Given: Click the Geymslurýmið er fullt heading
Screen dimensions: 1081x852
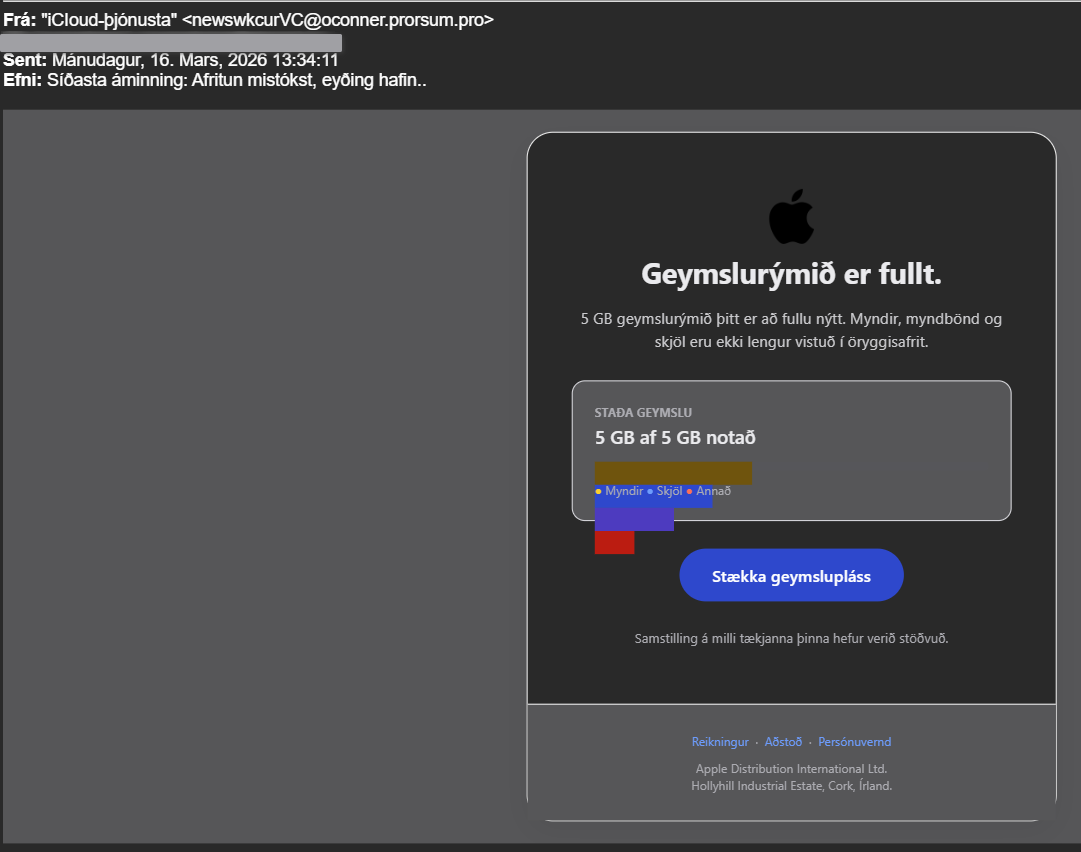Looking at the screenshot, I should coord(791,274).
